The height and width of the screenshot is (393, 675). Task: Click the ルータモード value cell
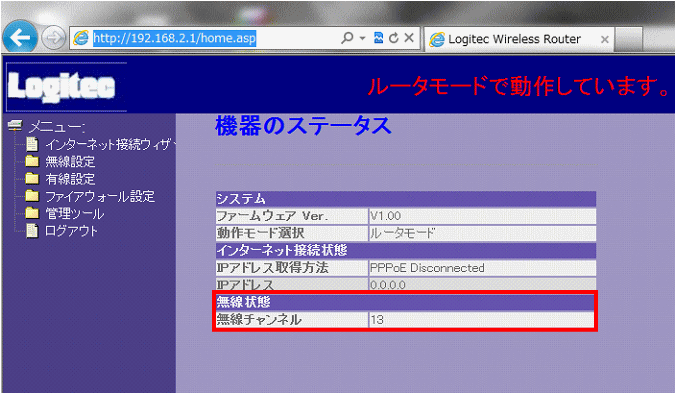pyautogui.click(x=482, y=233)
